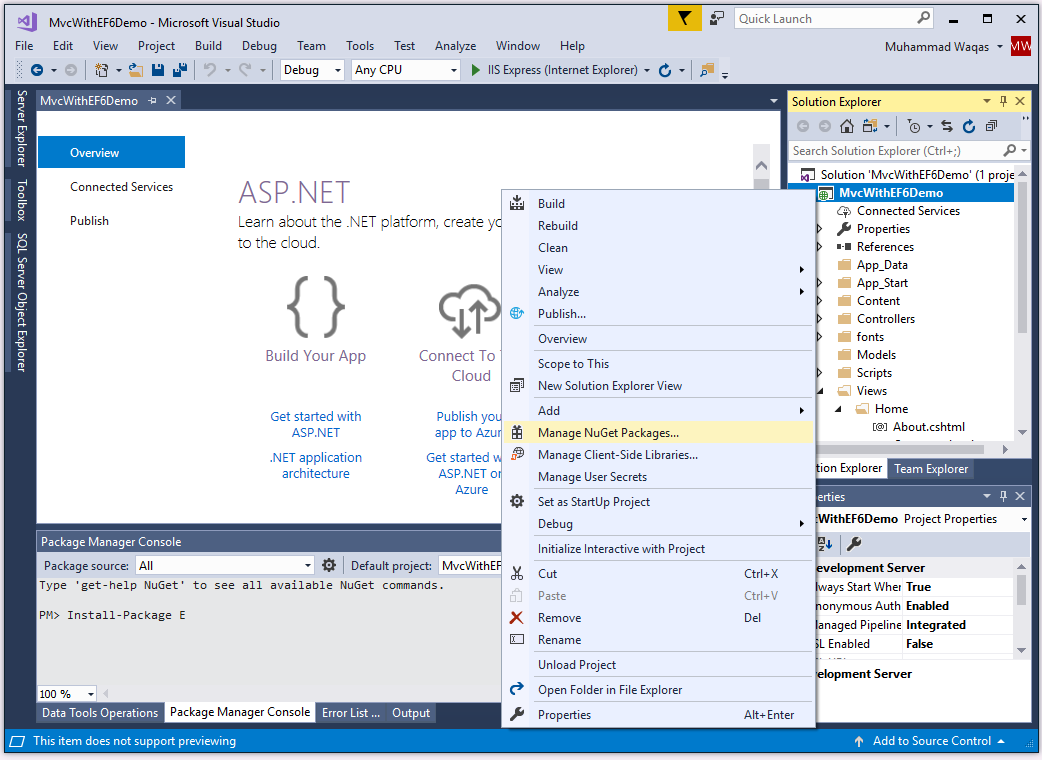Select Set as StartUp Project
1042x760 pixels.
[x=659, y=502]
